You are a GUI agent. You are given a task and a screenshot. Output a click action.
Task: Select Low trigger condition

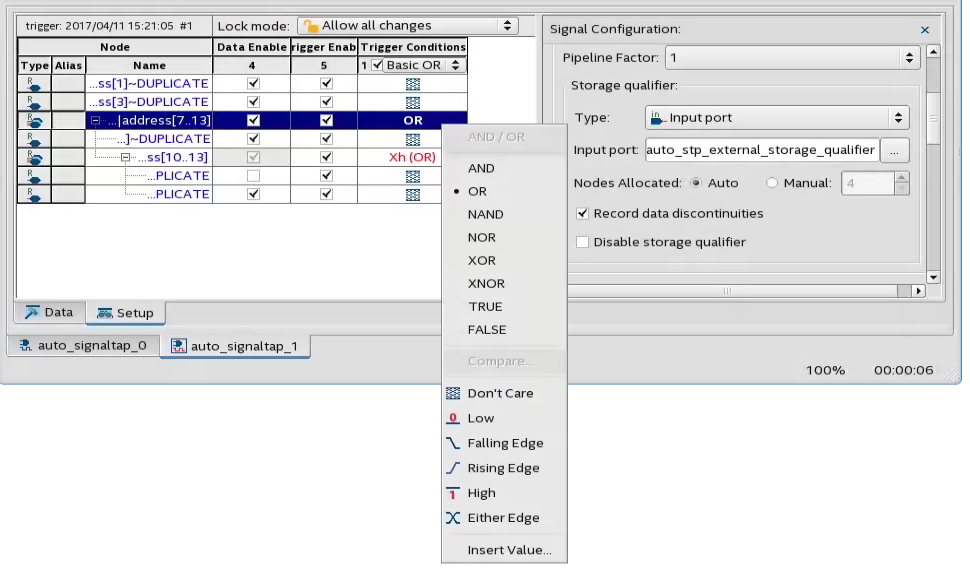click(481, 418)
